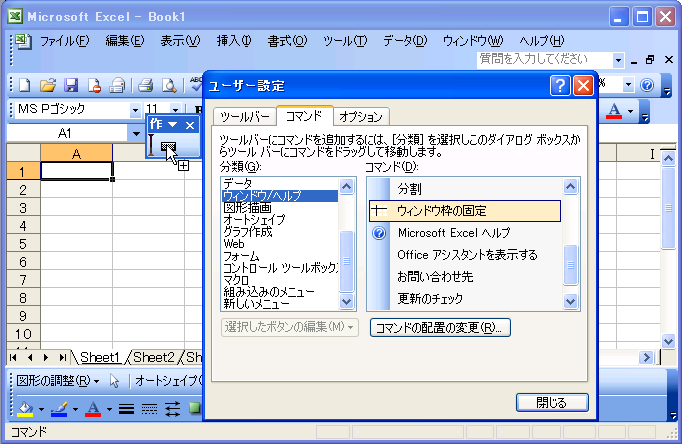Open the ファイル(F) menu
Screen dimensions: 682x444
(64, 41)
